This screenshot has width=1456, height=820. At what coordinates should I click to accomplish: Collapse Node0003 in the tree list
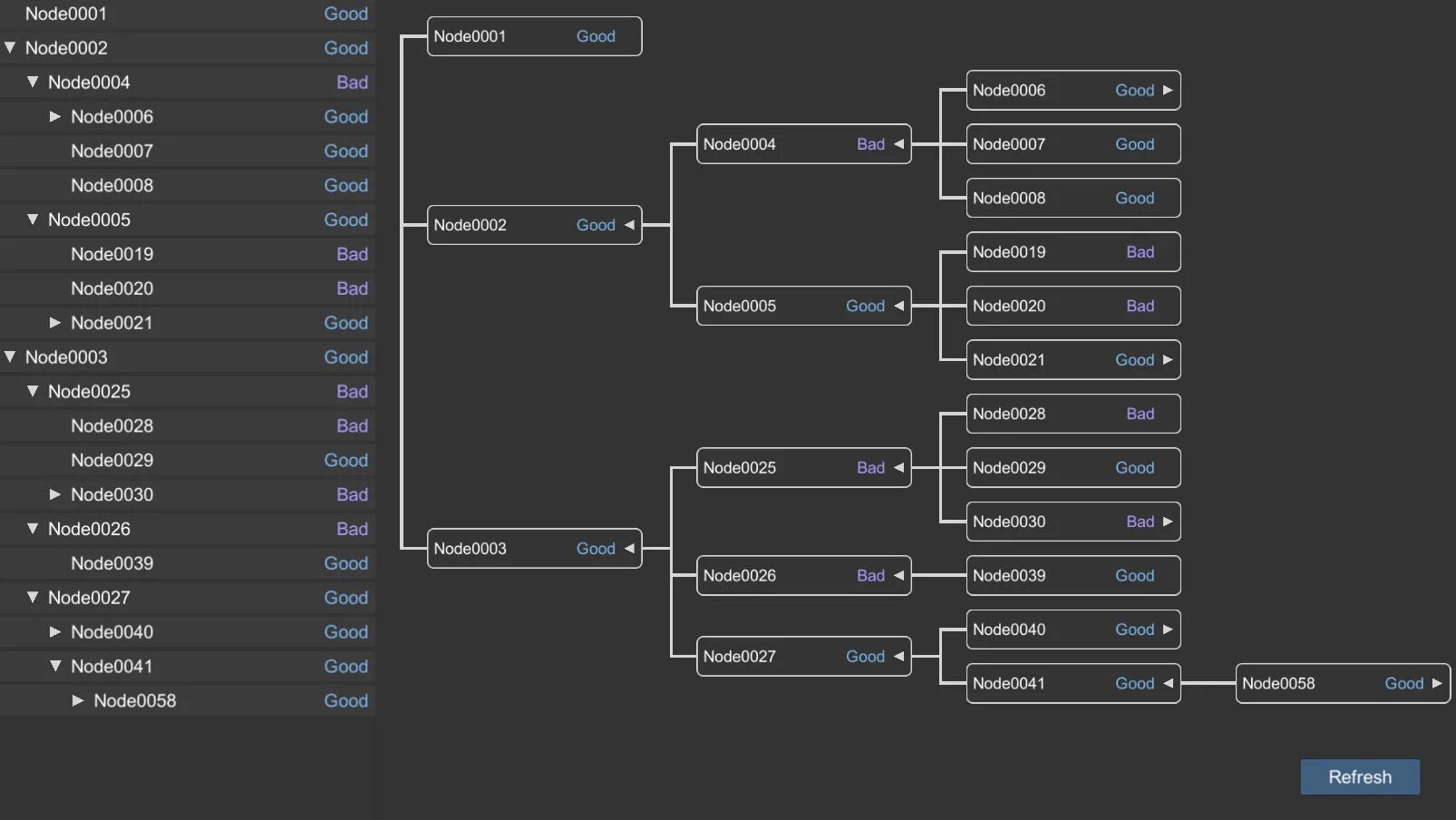point(10,356)
